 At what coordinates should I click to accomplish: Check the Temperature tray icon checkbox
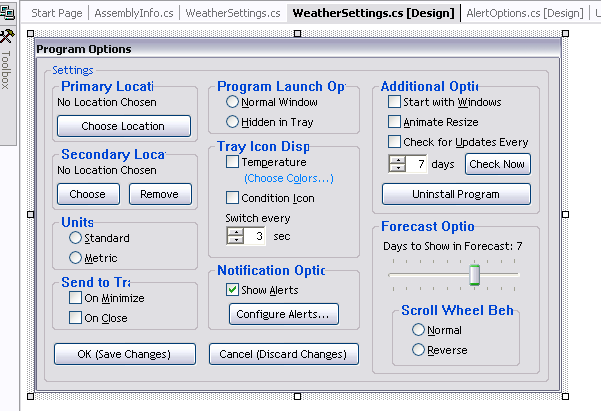[232, 161]
